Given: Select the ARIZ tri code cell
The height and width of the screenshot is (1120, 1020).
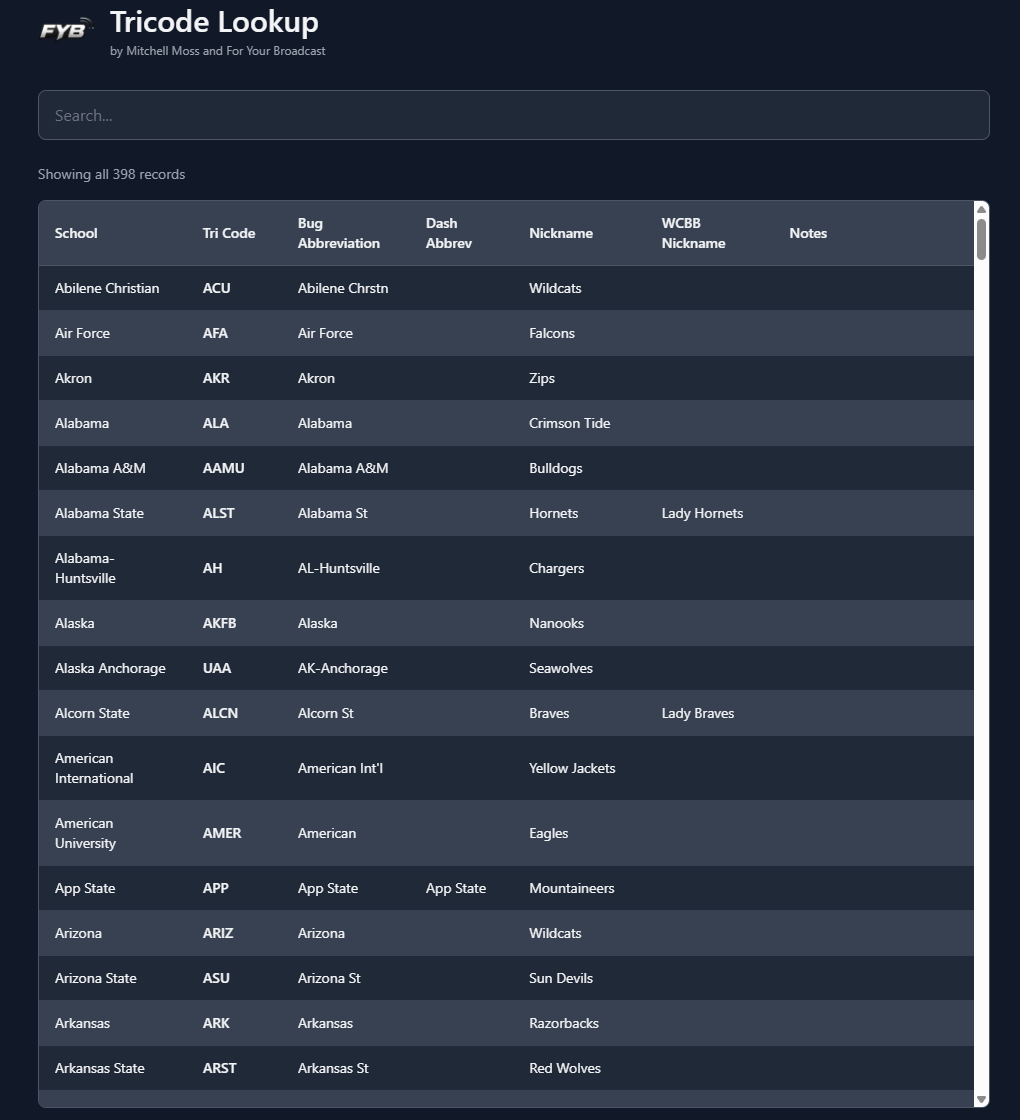Looking at the screenshot, I should [x=218, y=933].
